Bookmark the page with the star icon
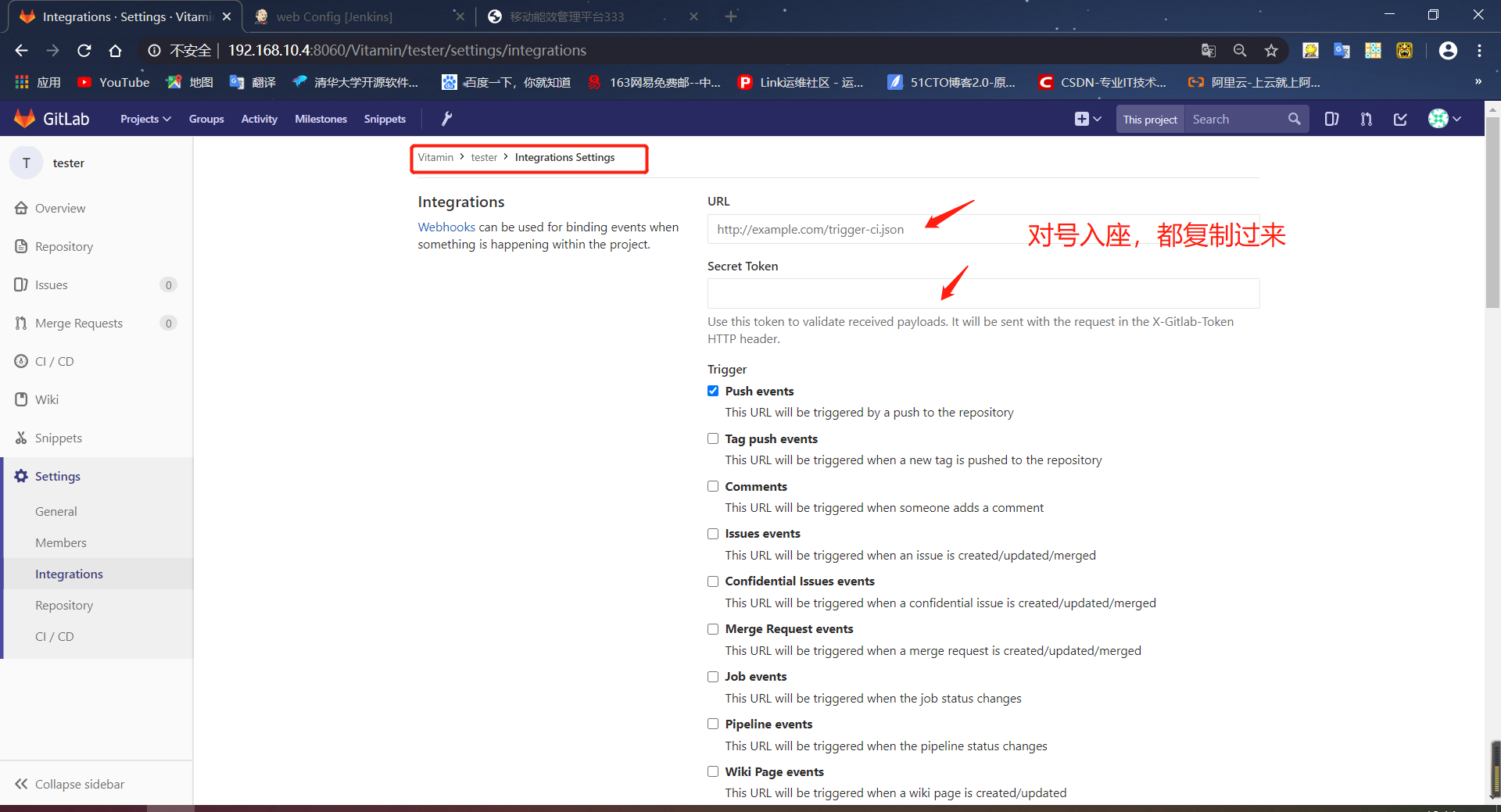 coord(1271,50)
